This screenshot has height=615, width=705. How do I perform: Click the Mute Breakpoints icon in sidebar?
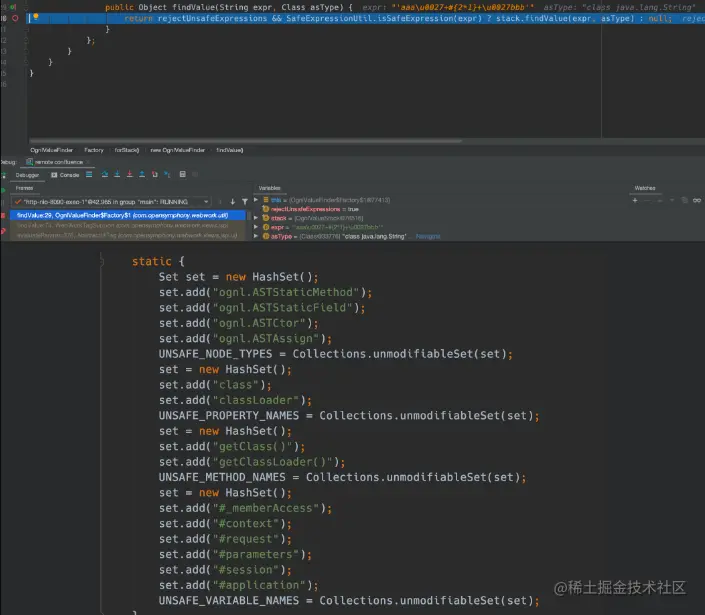(3, 231)
